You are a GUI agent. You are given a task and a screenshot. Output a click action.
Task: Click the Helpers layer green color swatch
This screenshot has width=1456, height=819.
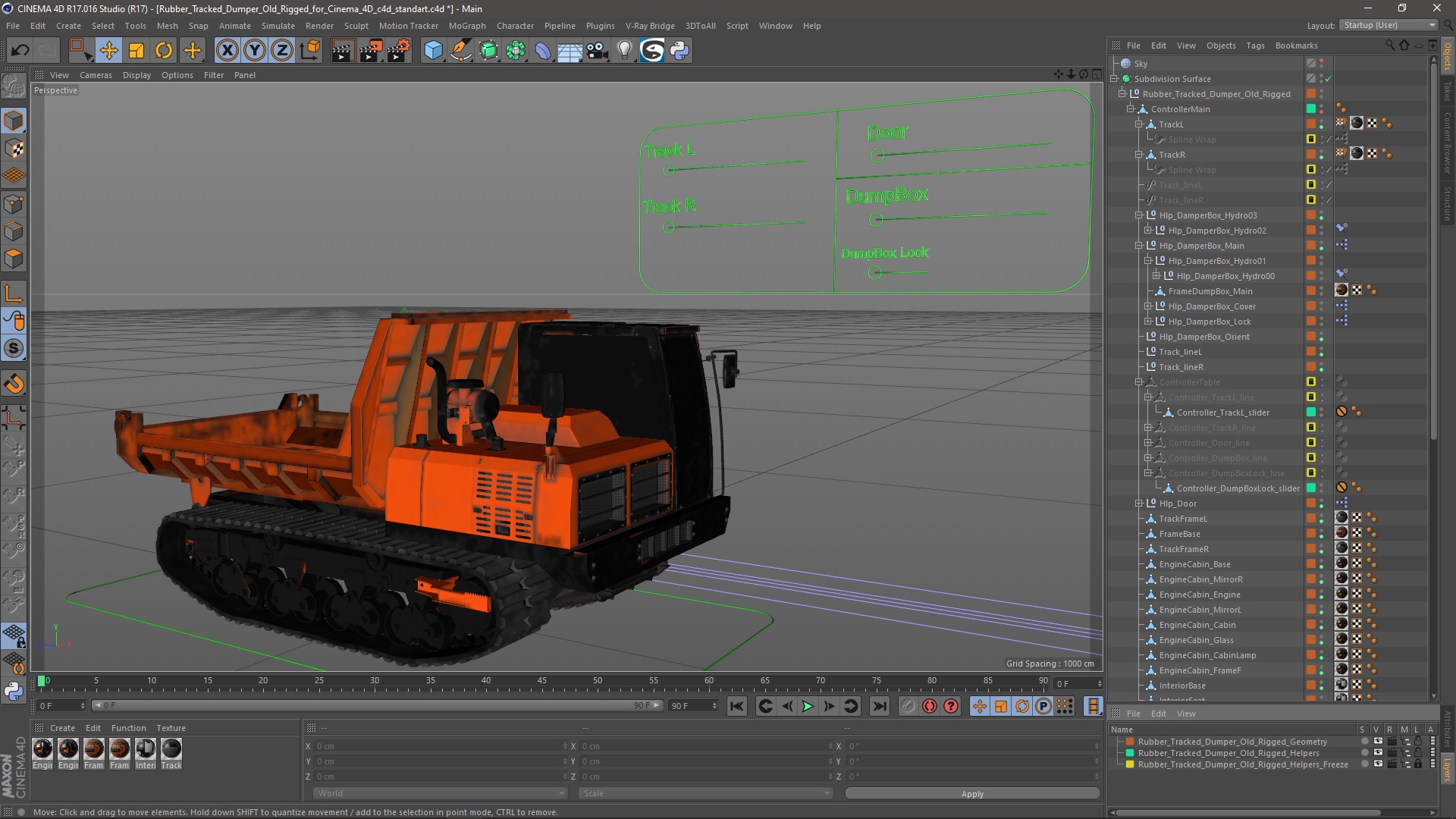click(x=1130, y=753)
